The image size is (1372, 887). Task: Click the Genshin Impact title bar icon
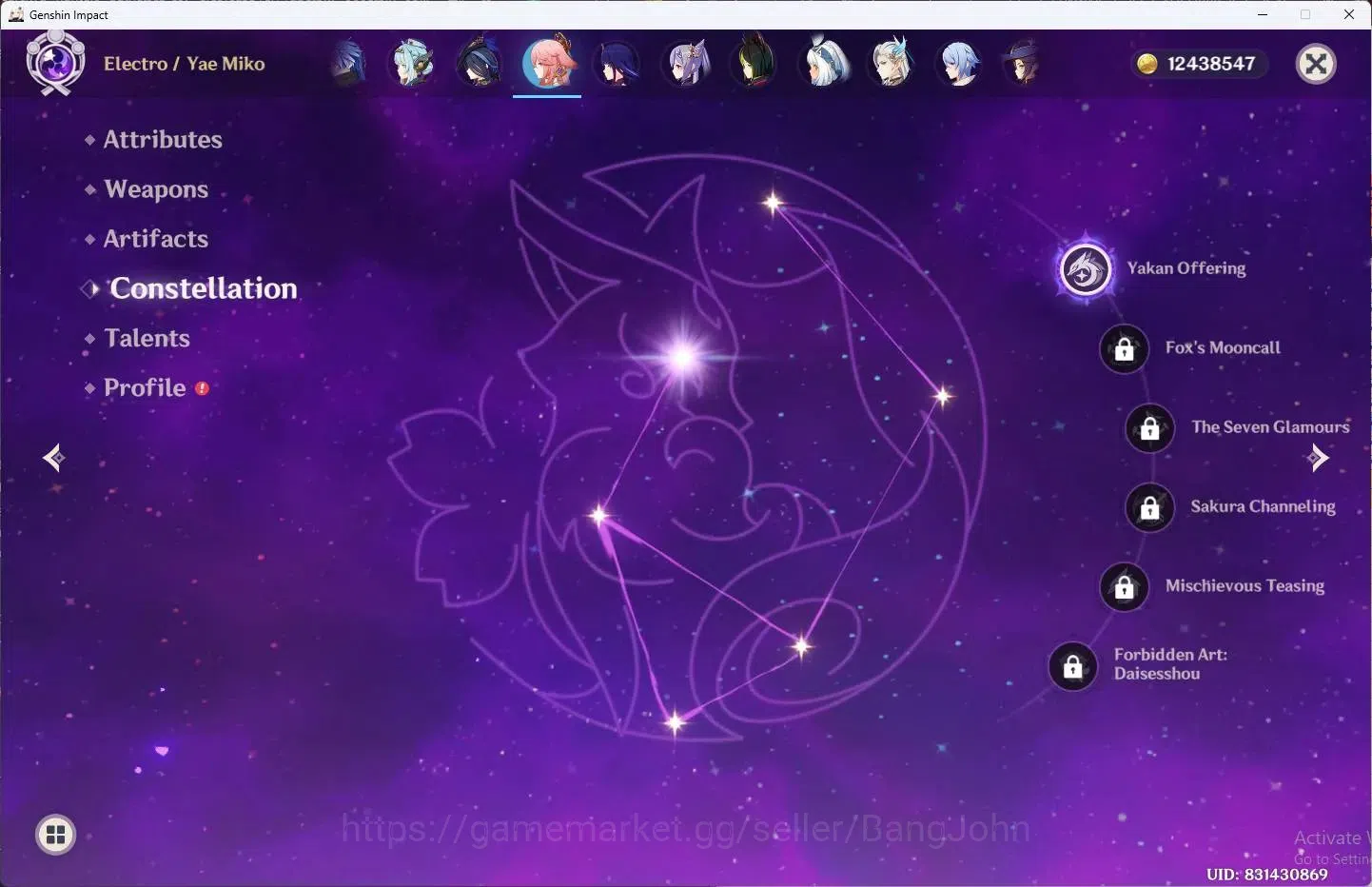(16, 14)
